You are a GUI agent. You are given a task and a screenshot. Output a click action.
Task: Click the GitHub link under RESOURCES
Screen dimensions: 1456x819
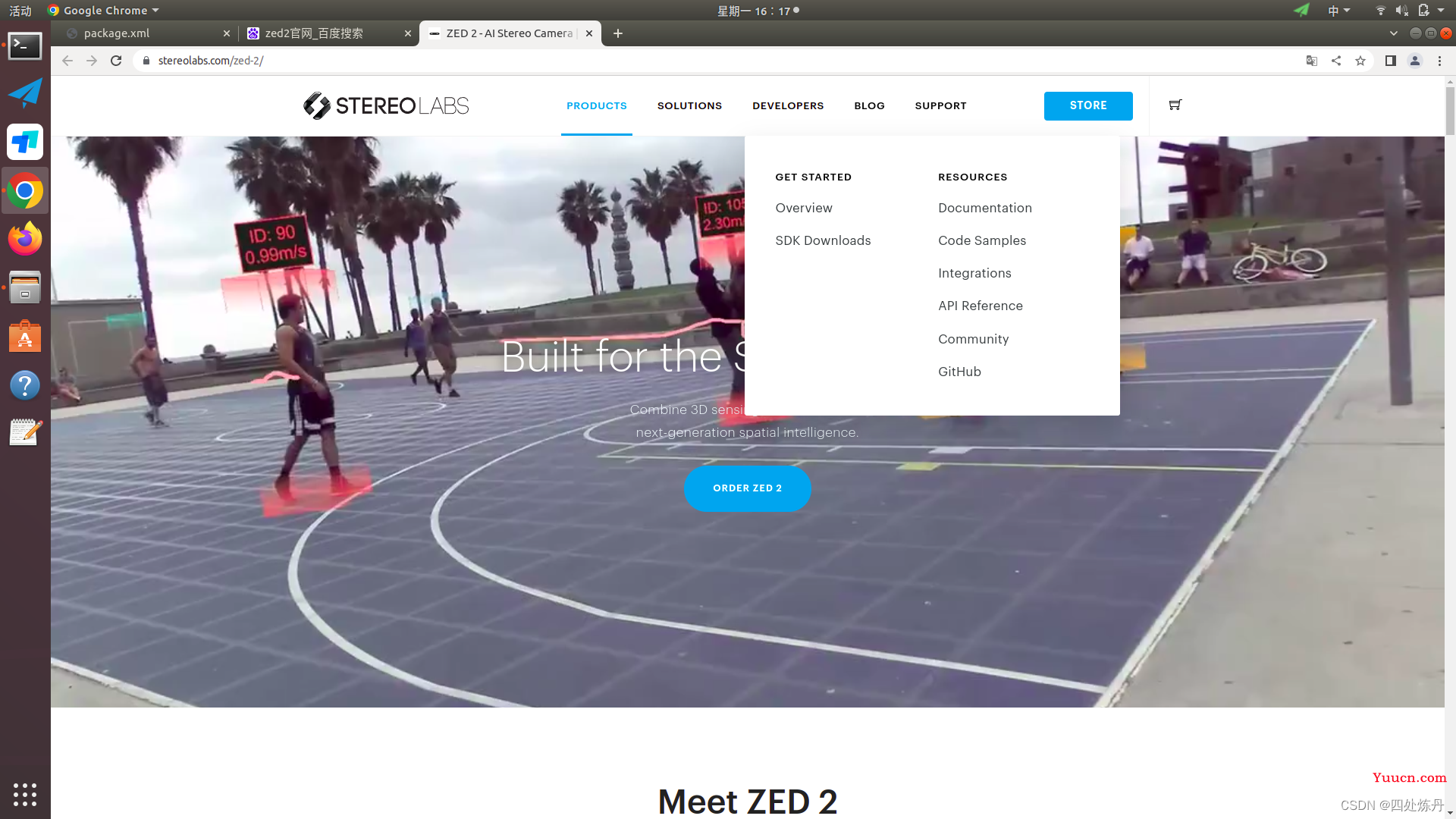click(x=960, y=371)
